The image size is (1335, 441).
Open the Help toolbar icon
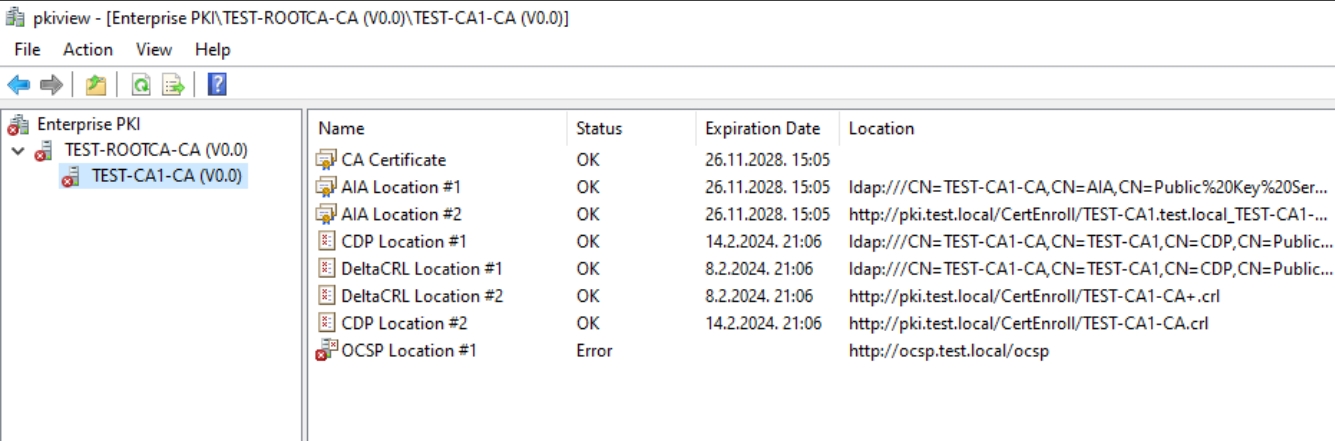[x=216, y=86]
